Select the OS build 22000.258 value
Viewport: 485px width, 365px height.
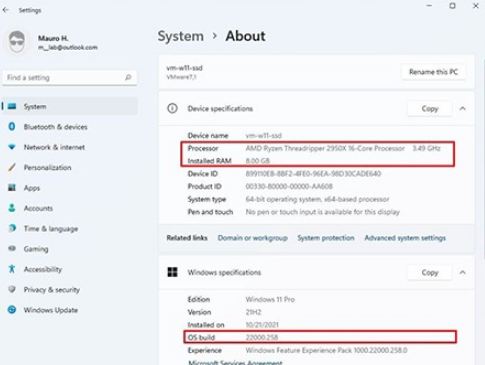point(262,337)
